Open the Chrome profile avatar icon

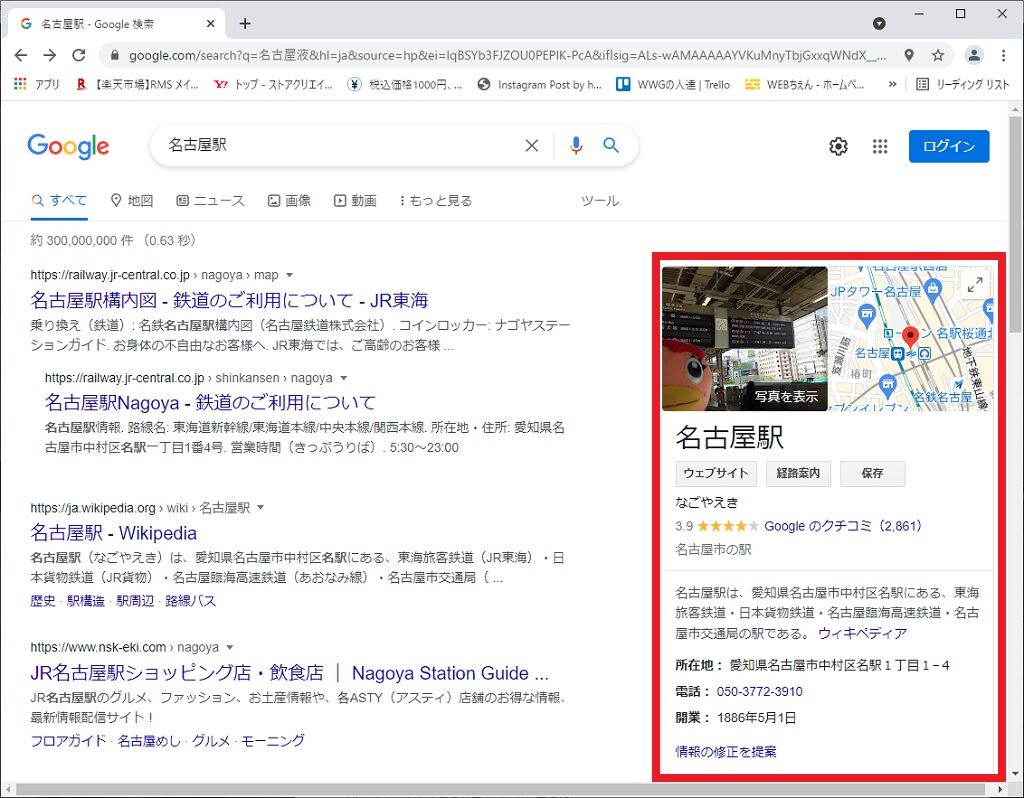tap(973, 56)
